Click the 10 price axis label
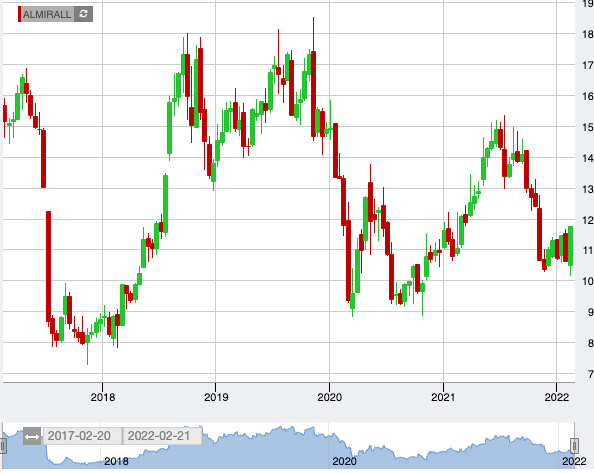Viewport: 594px width, 473px height. click(x=588, y=281)
